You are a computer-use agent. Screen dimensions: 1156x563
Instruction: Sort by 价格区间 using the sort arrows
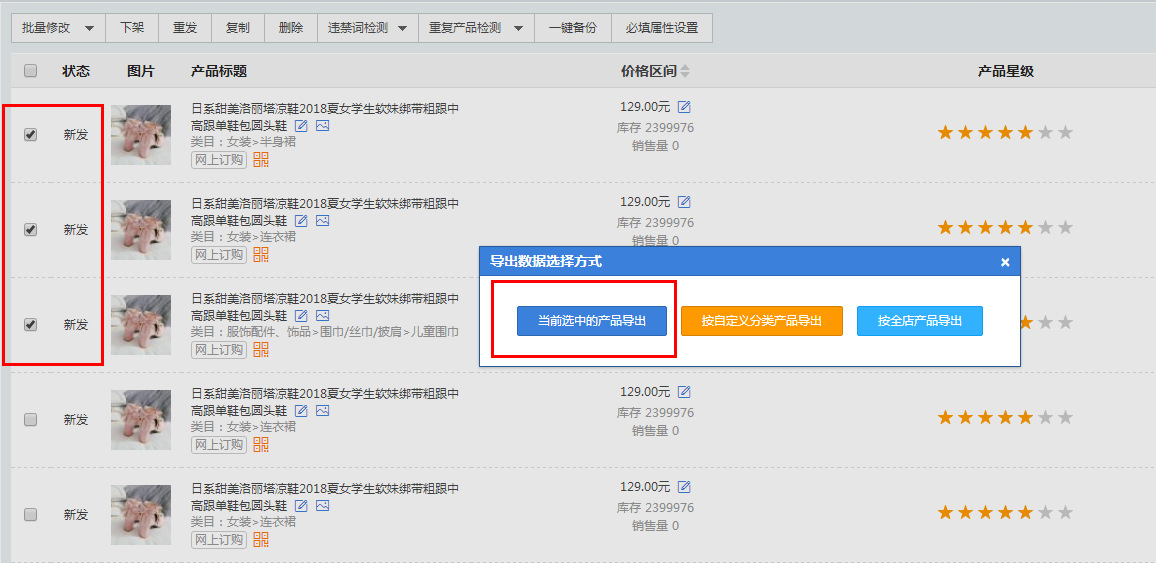pos(686,71)
